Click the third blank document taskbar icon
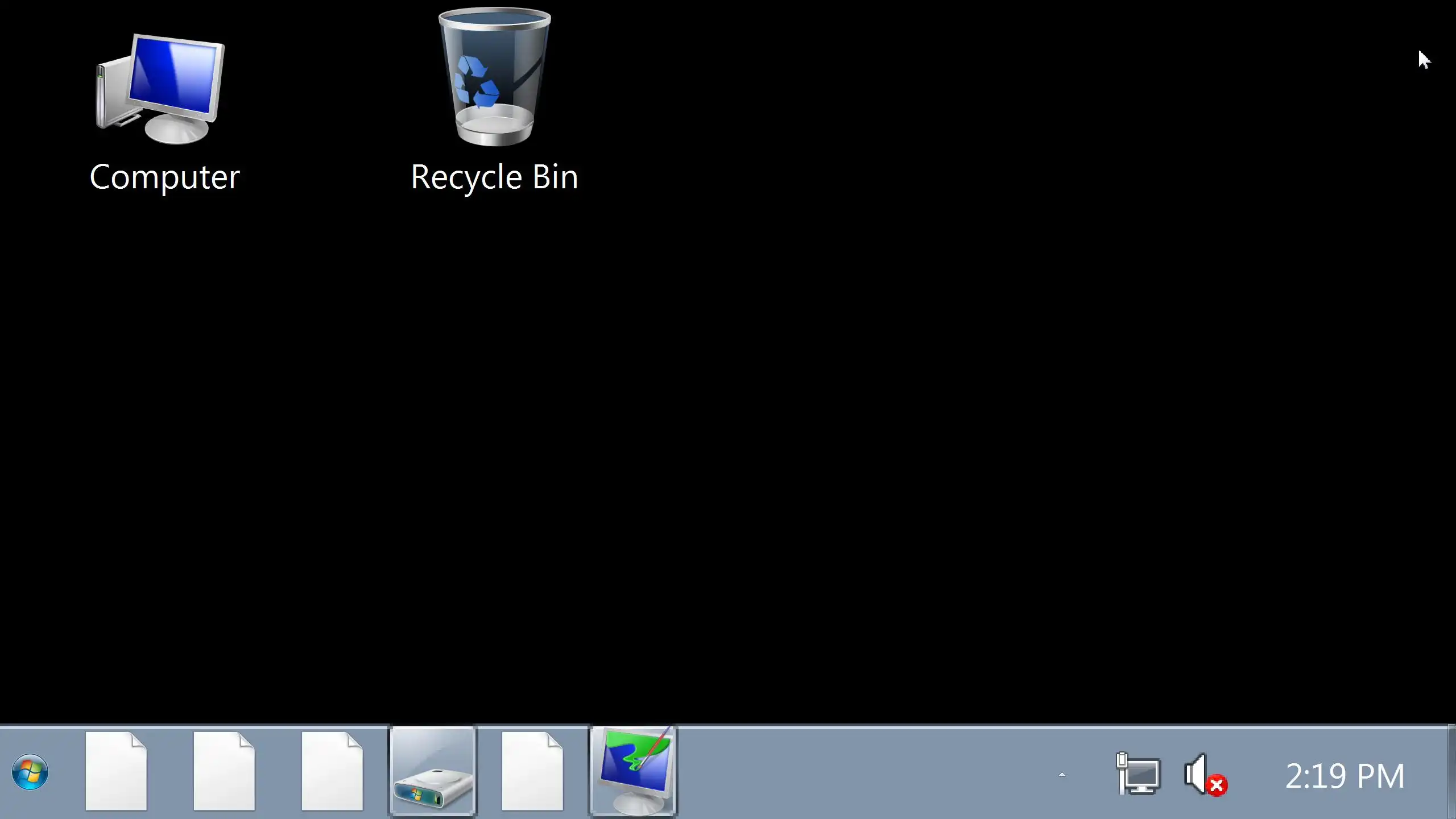Image resolution: width=1456 pixels, height=819 pixels. (x=332, y=771)
